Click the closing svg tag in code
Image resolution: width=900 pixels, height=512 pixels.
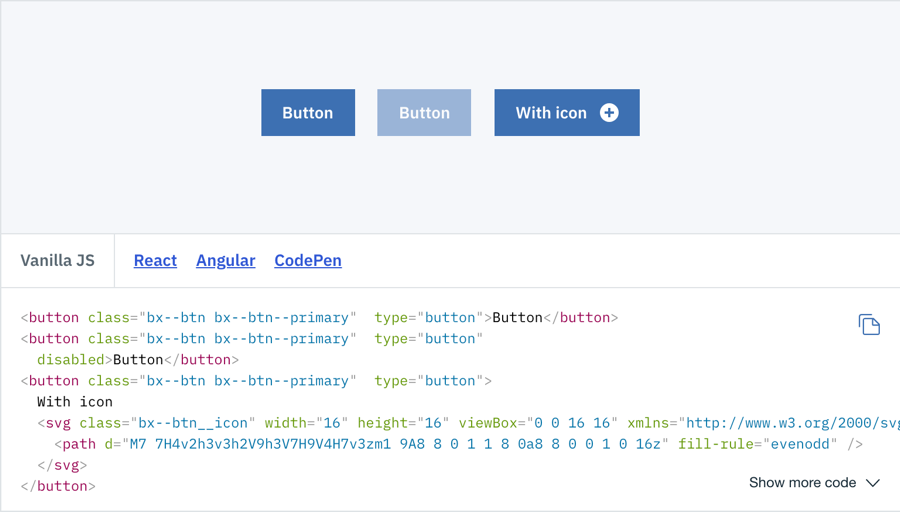(62, 465)
